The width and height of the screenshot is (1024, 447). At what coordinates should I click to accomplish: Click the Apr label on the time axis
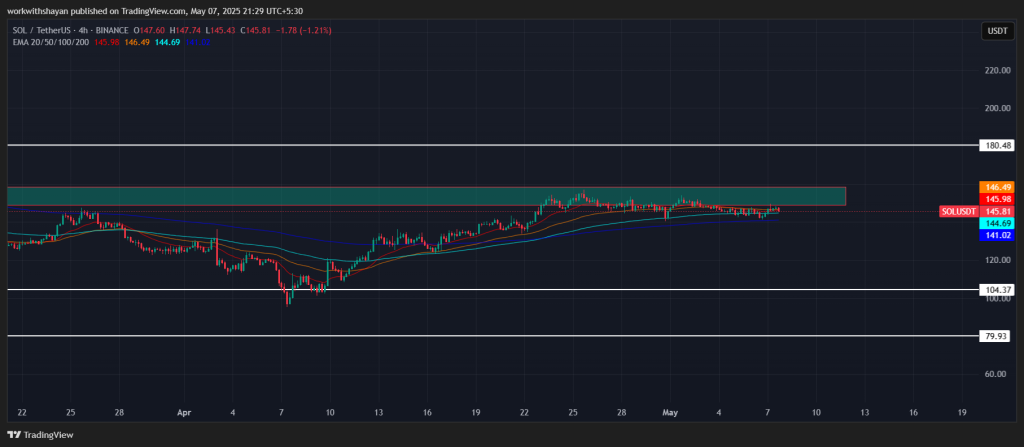coord(183,412)
